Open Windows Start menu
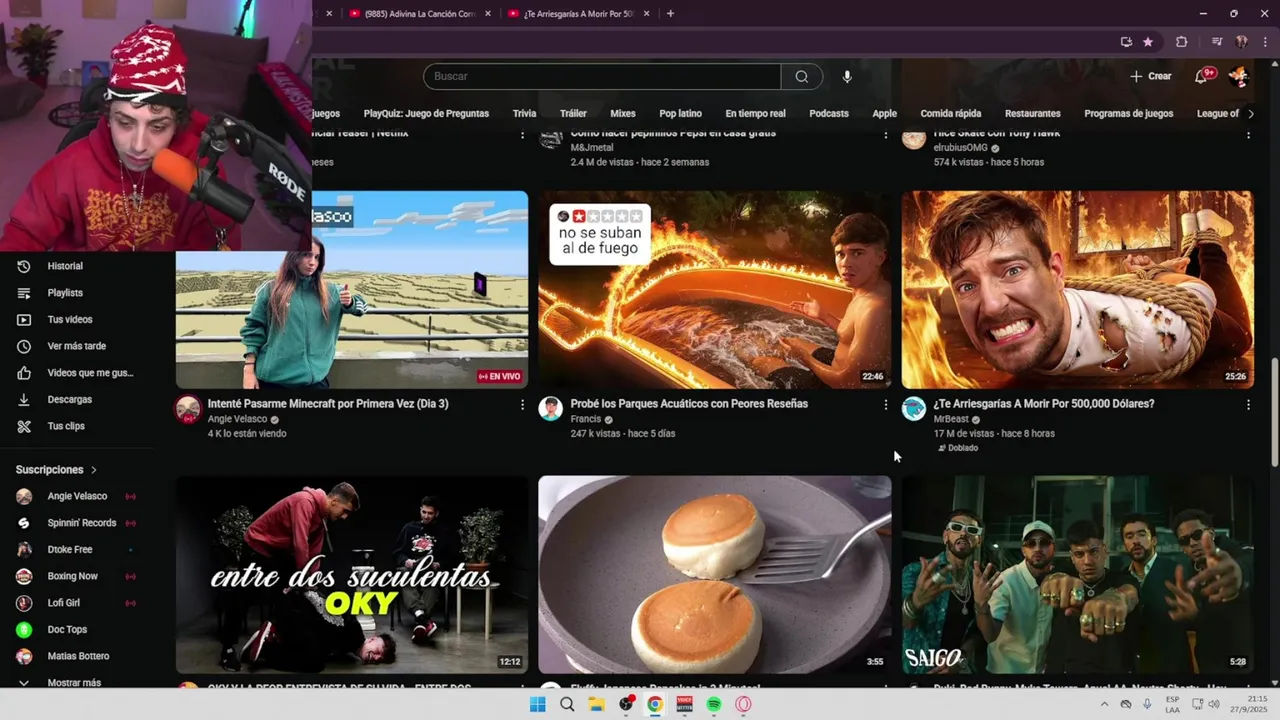 [x=537, y=704]
